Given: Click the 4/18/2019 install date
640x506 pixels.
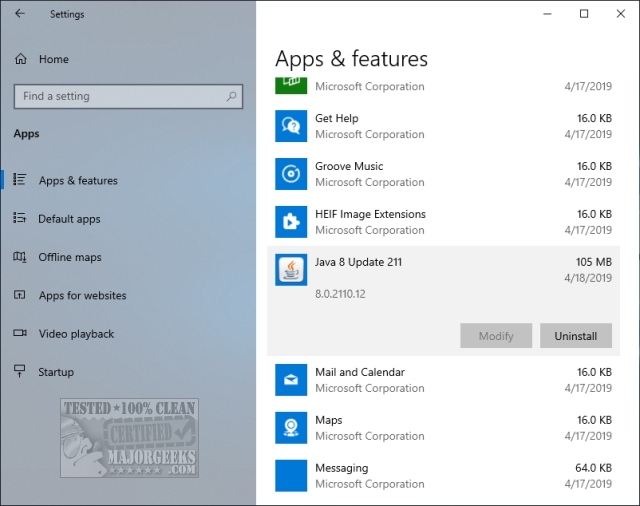Looking at the screenshot, I should [x=588, y=278].
